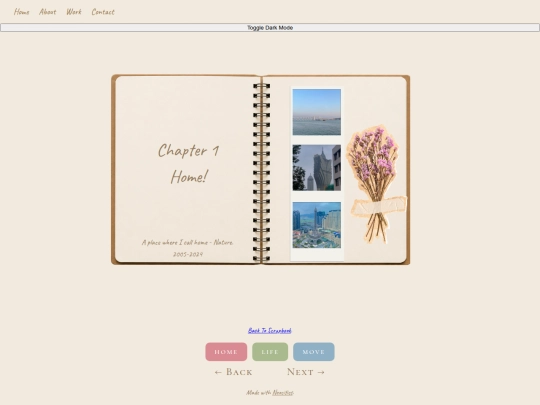Click the "Home!" title text

(x=189, y=177)
